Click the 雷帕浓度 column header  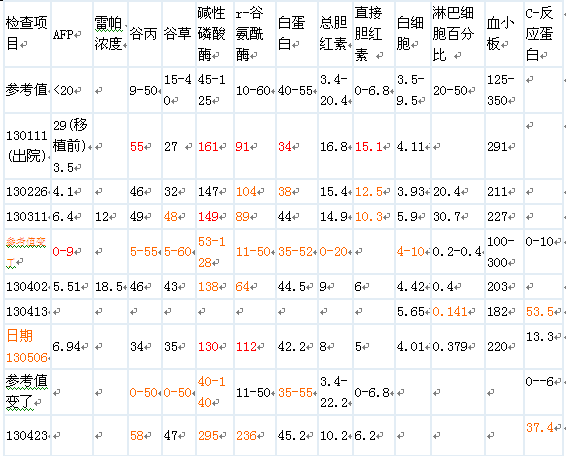pos(110,34)
